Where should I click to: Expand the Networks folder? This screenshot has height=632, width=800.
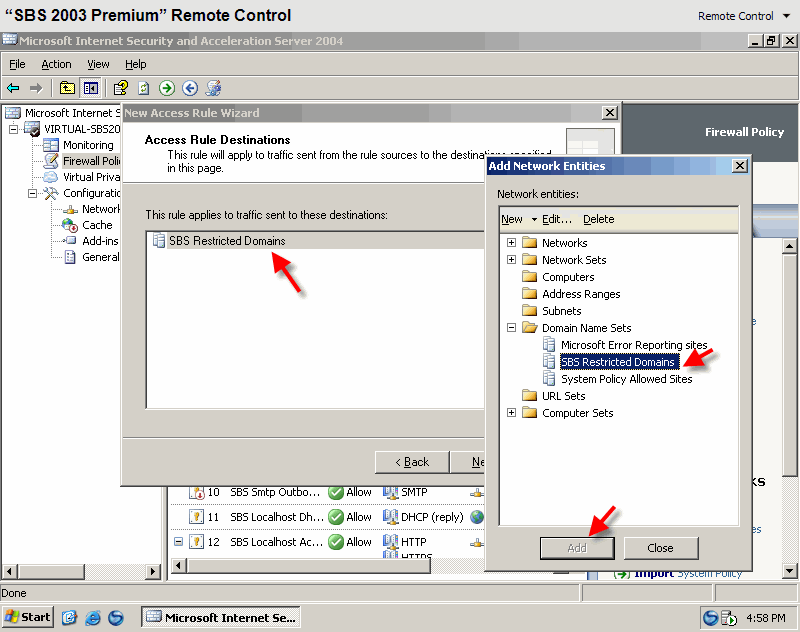(511, 243)
